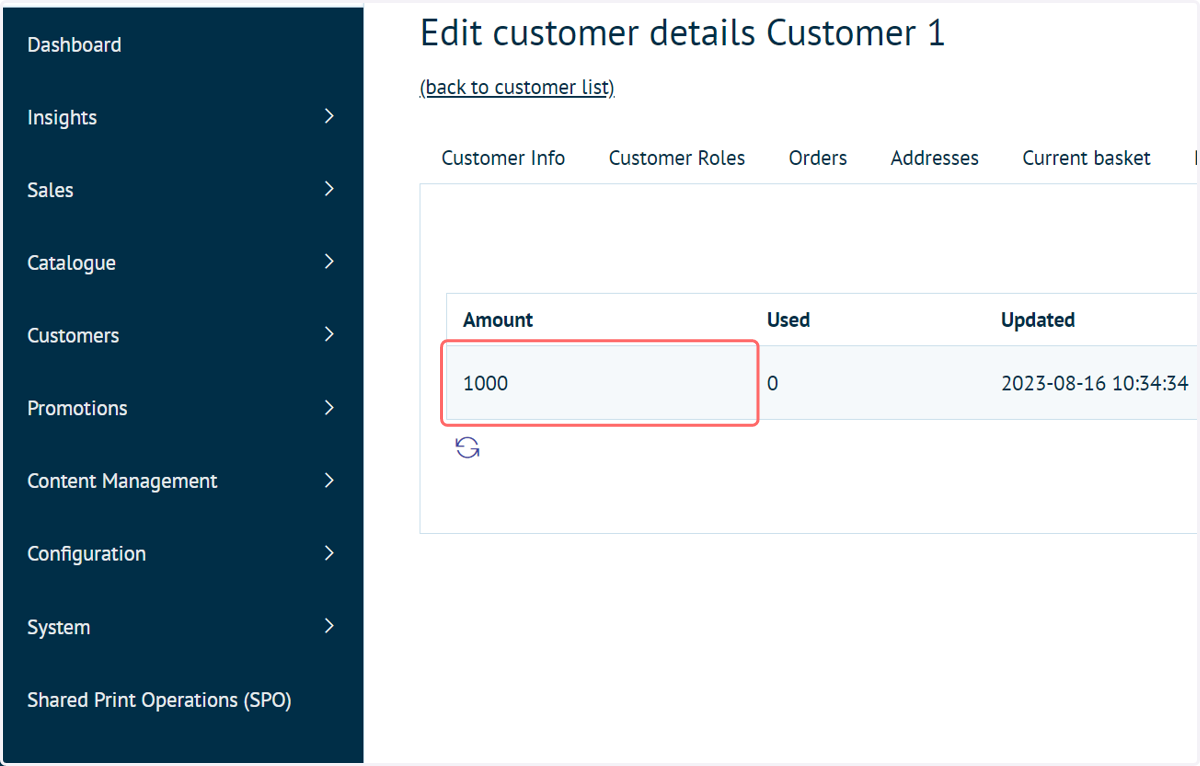Image resolution: width=1200 pixels, height=766 pixels.
Task: Click the Amount column header
Action: click(x=498, y=320)
